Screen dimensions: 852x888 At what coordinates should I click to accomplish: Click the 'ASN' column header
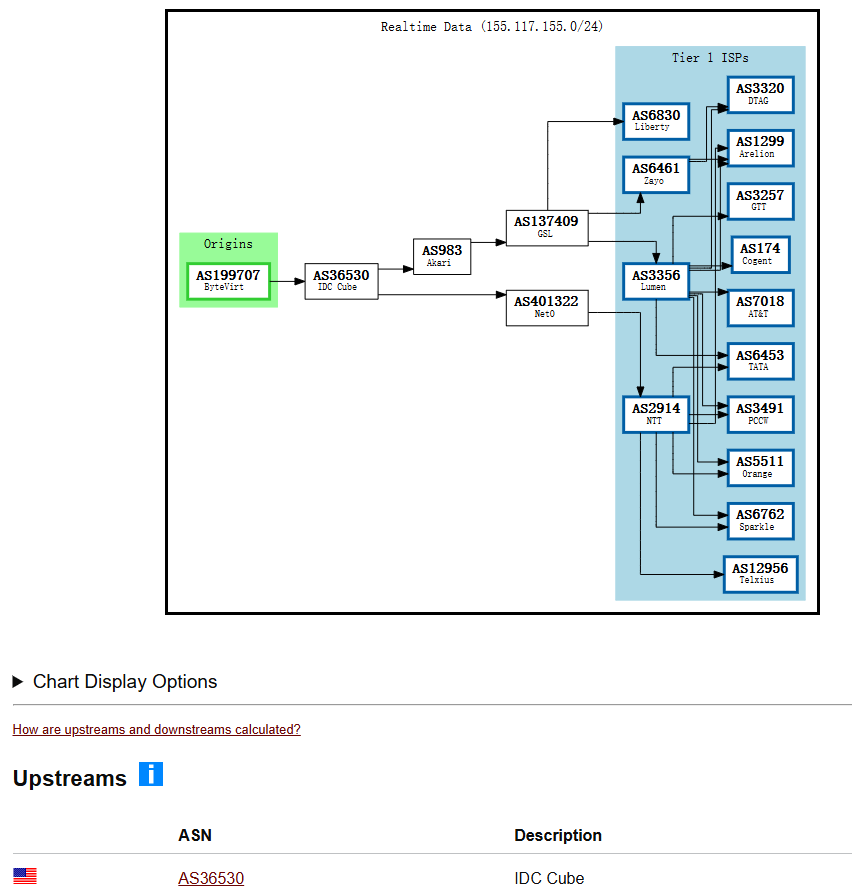coord(195,835)
